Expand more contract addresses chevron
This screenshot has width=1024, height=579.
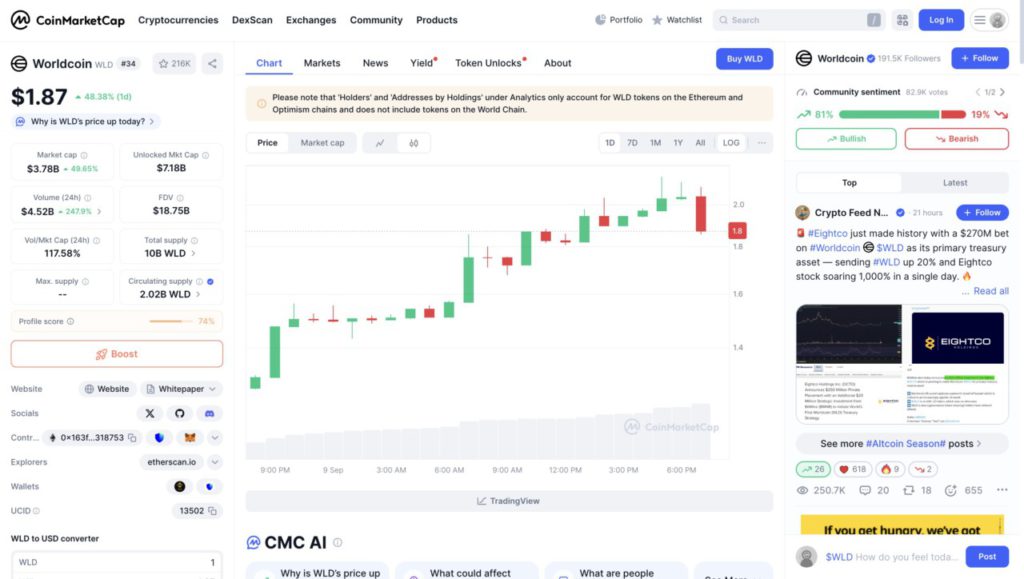click(x=215, y=438)
